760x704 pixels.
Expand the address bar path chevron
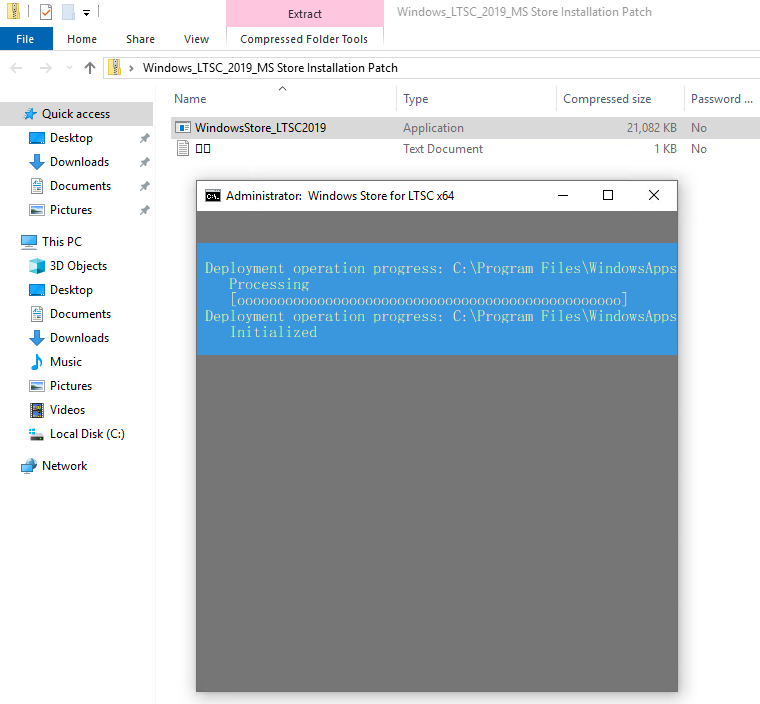(131, 68)
